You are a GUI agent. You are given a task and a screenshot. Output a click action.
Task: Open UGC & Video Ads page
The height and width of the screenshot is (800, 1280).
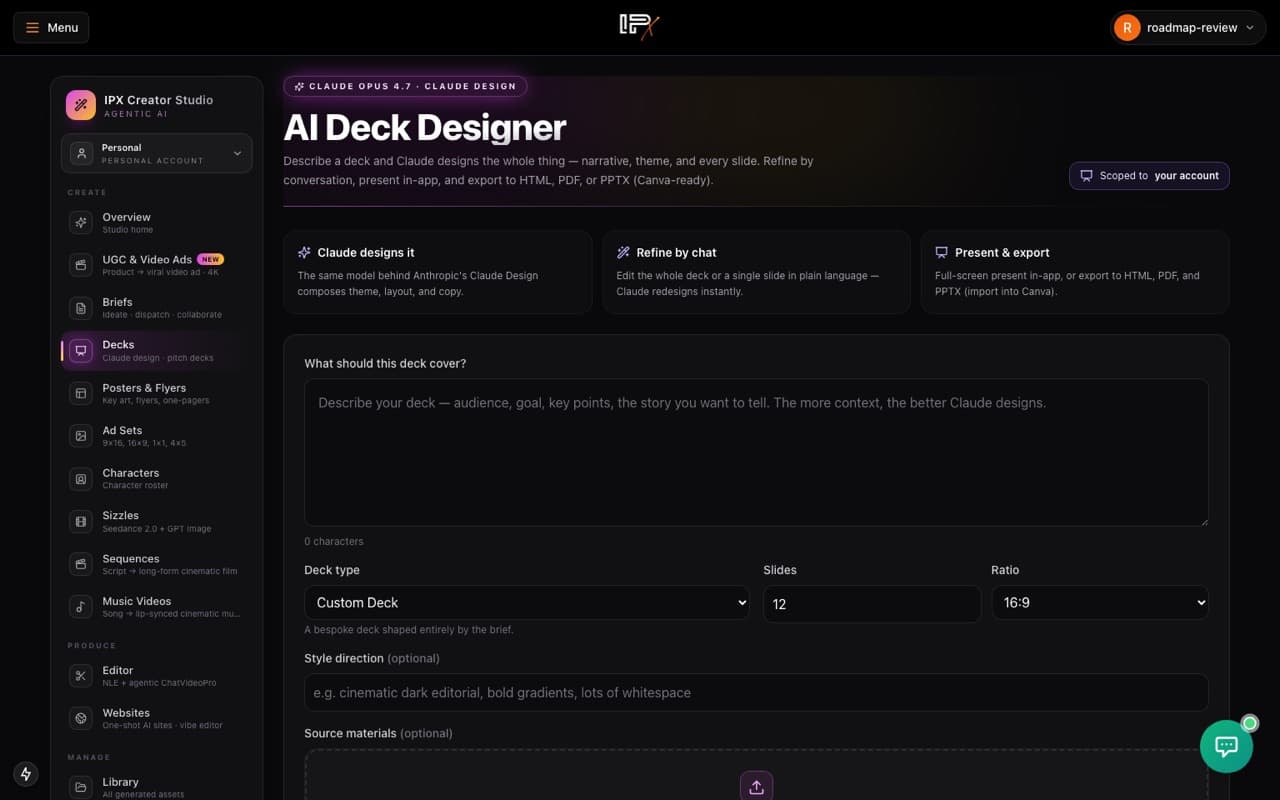(157, 265)
